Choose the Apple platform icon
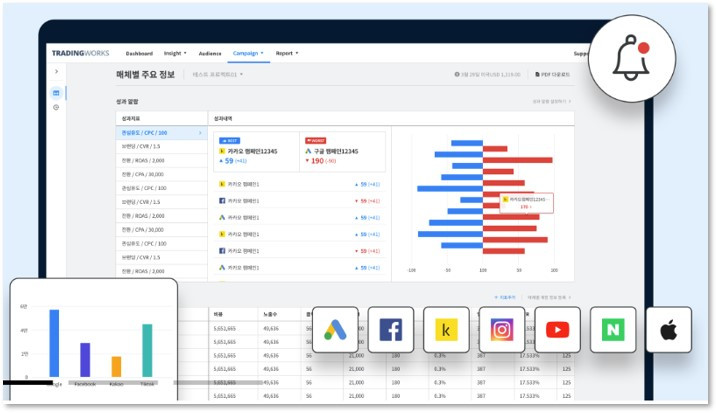This screenshot has height=413, width=717. pyautogui.click(x=669, y=330)
